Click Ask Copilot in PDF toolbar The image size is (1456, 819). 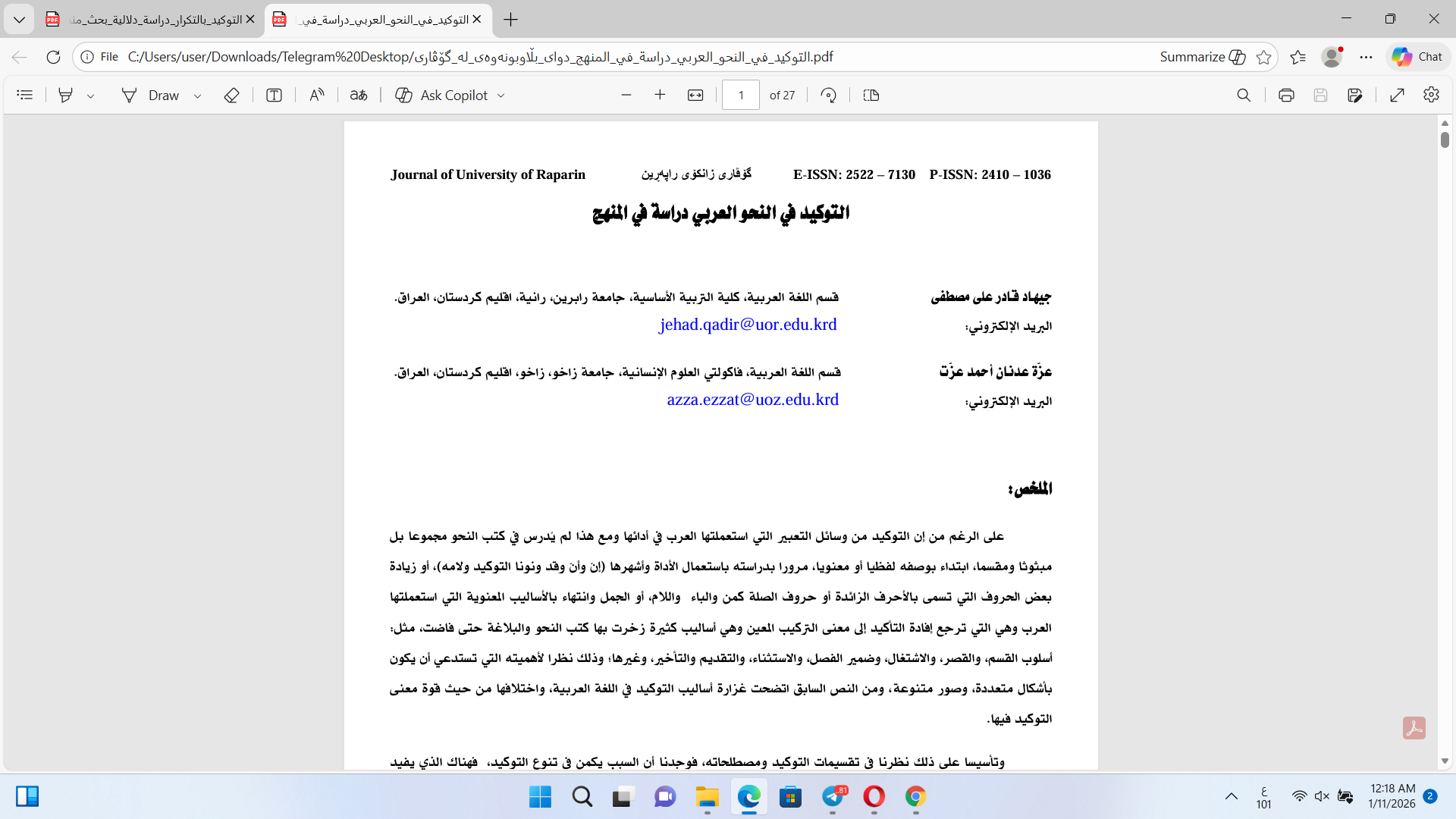point(442,95)
